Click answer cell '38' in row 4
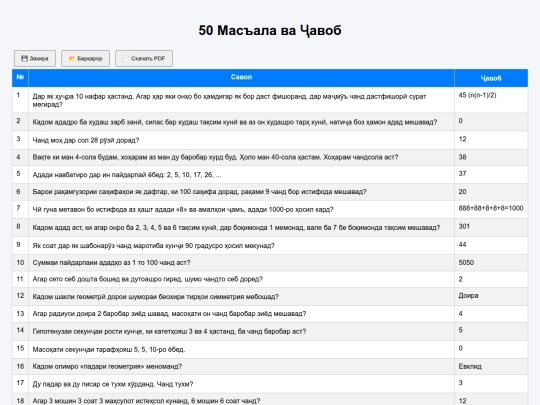The height and width of the screenshot is (405, 540). pyautogui.click(x=491, y=157)
